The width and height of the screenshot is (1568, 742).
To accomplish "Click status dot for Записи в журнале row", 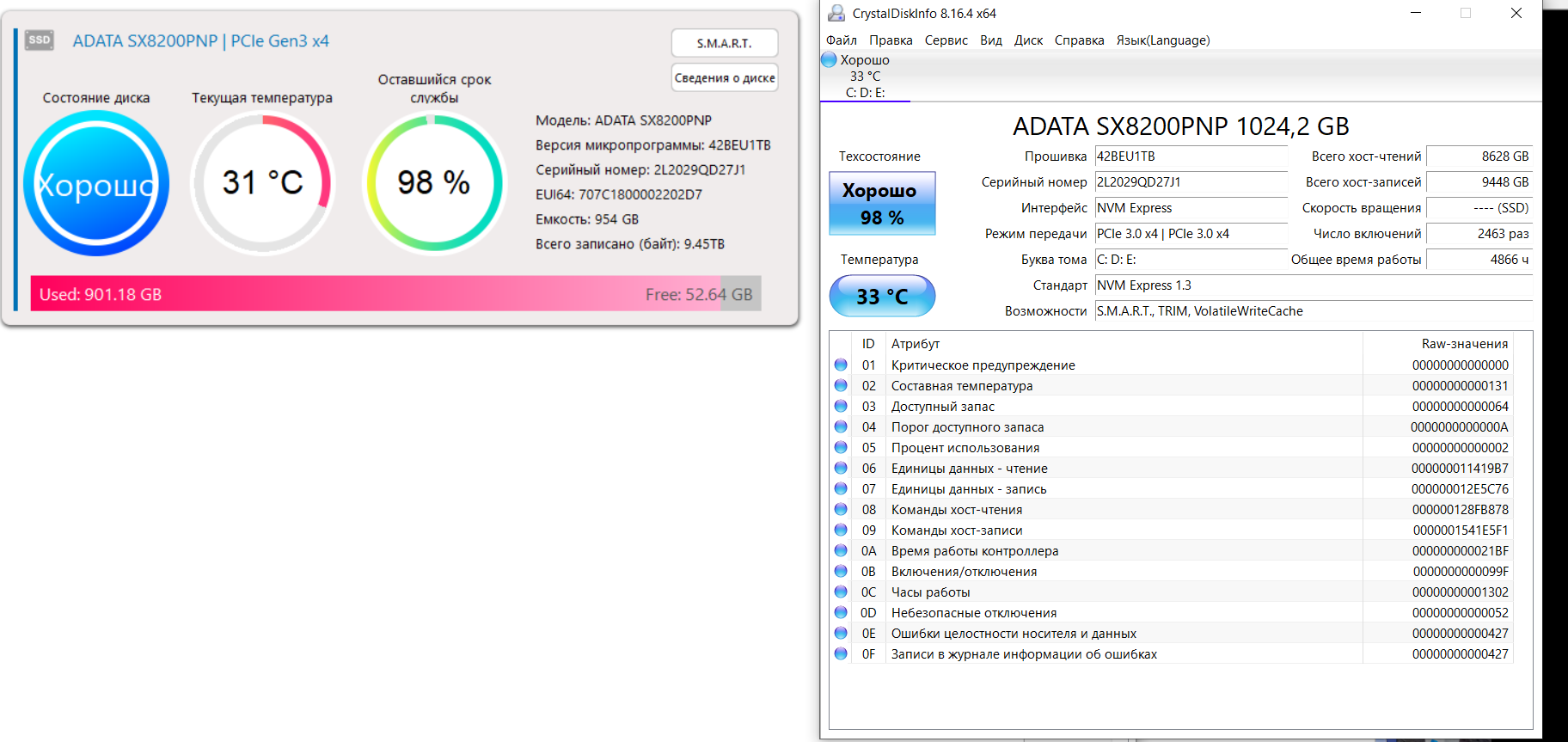I will coord(841,653).
